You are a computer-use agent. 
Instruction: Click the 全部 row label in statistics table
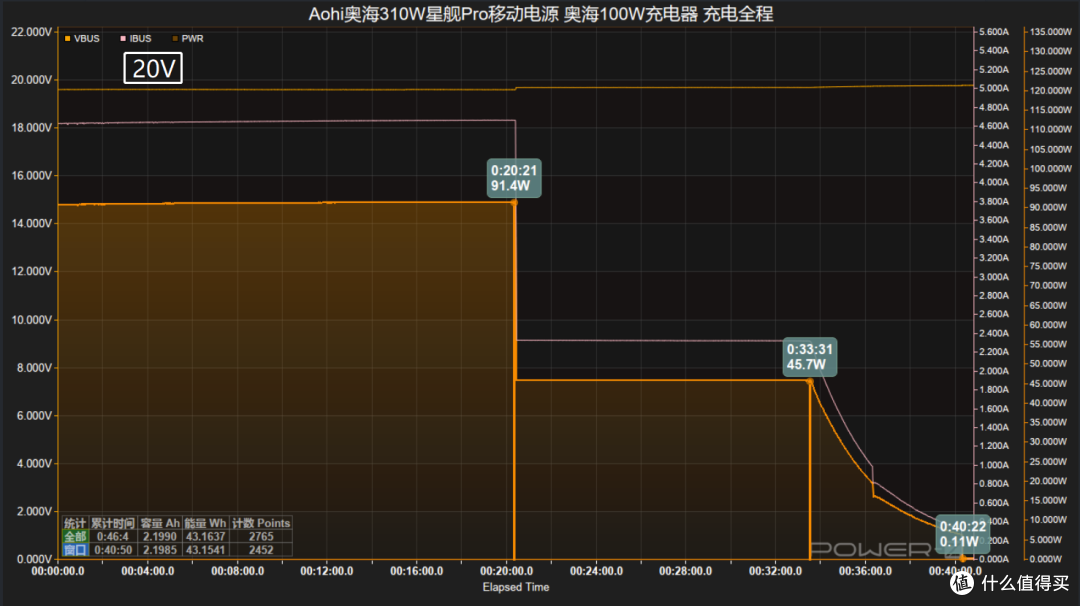click(75, 536)
